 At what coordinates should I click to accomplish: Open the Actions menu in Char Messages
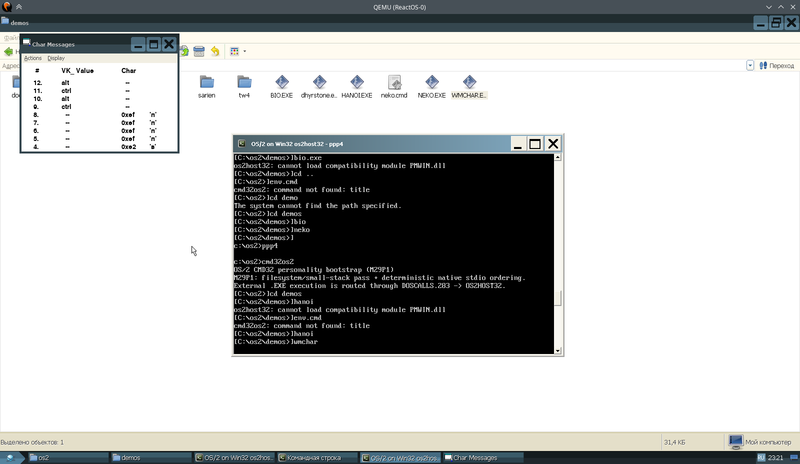tap(33, 58)
